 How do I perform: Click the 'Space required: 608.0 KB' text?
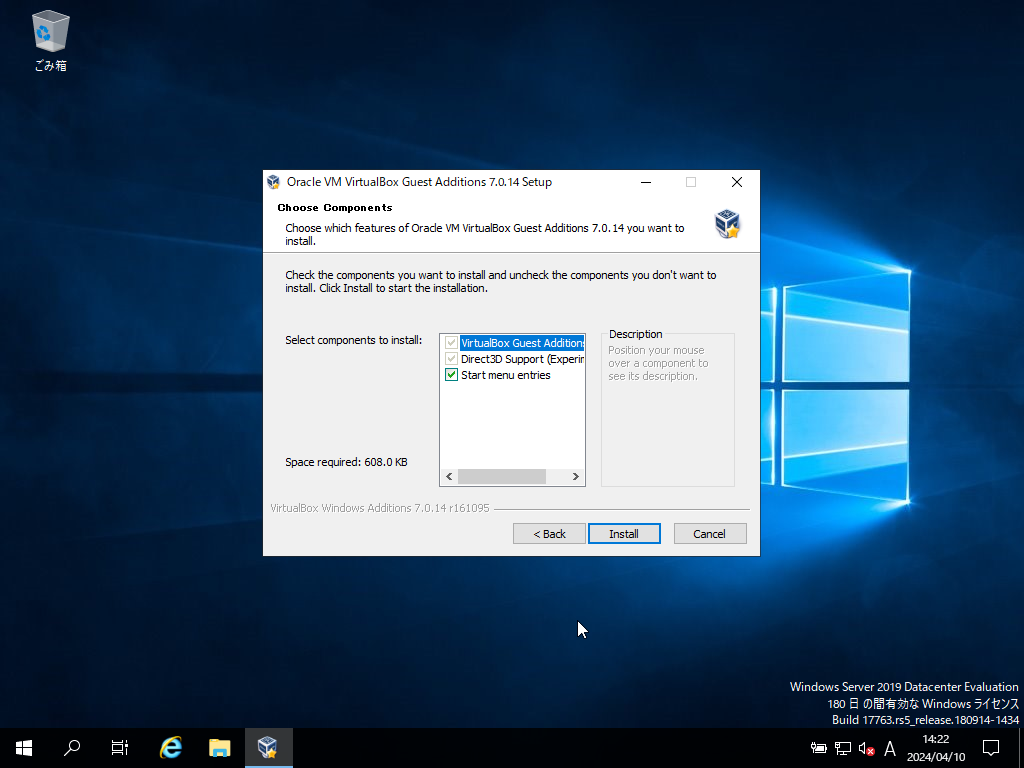pyautogui.click(x=346, y=462)
